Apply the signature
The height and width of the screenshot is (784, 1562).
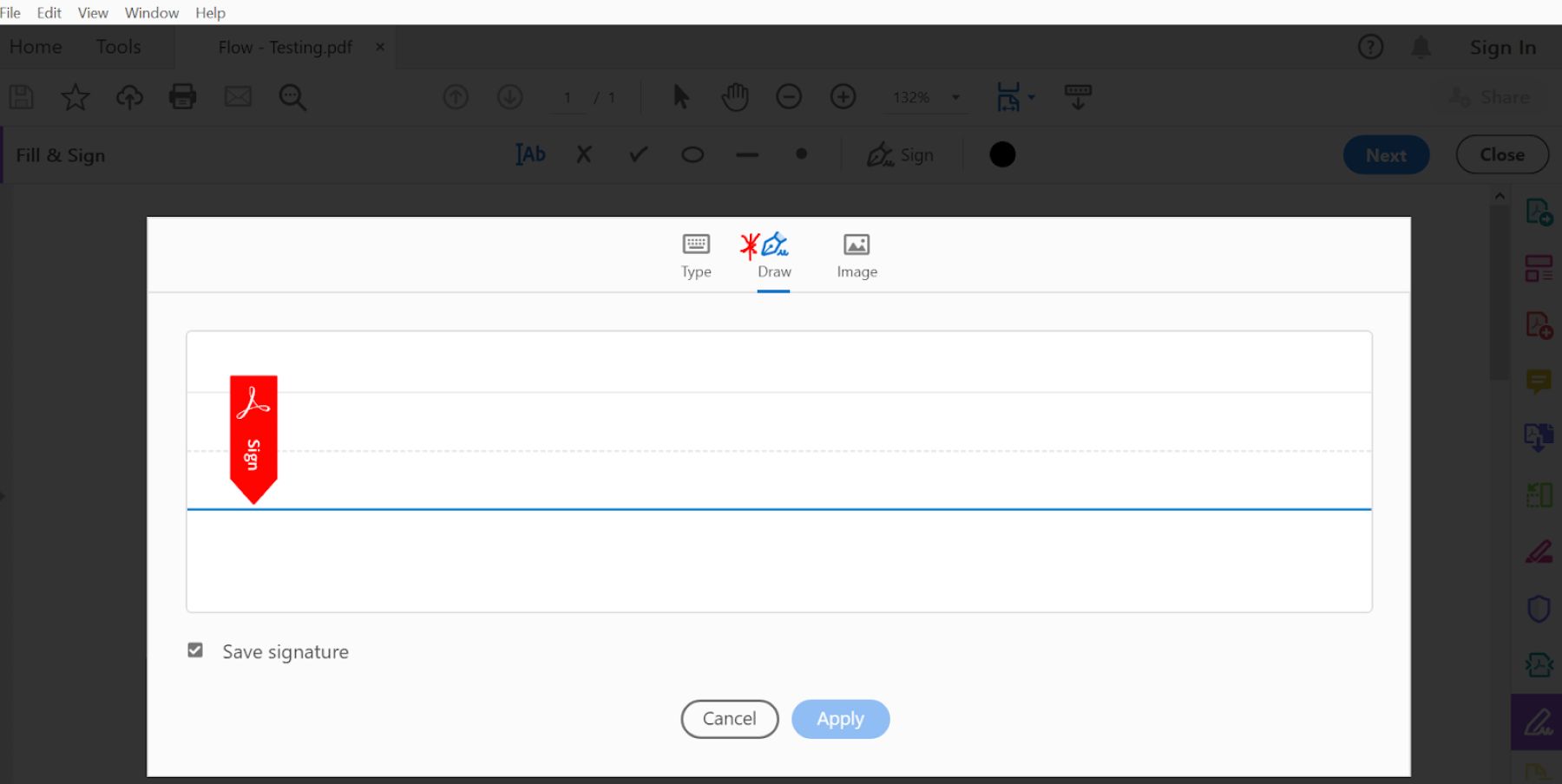click(x=841, y=719)
